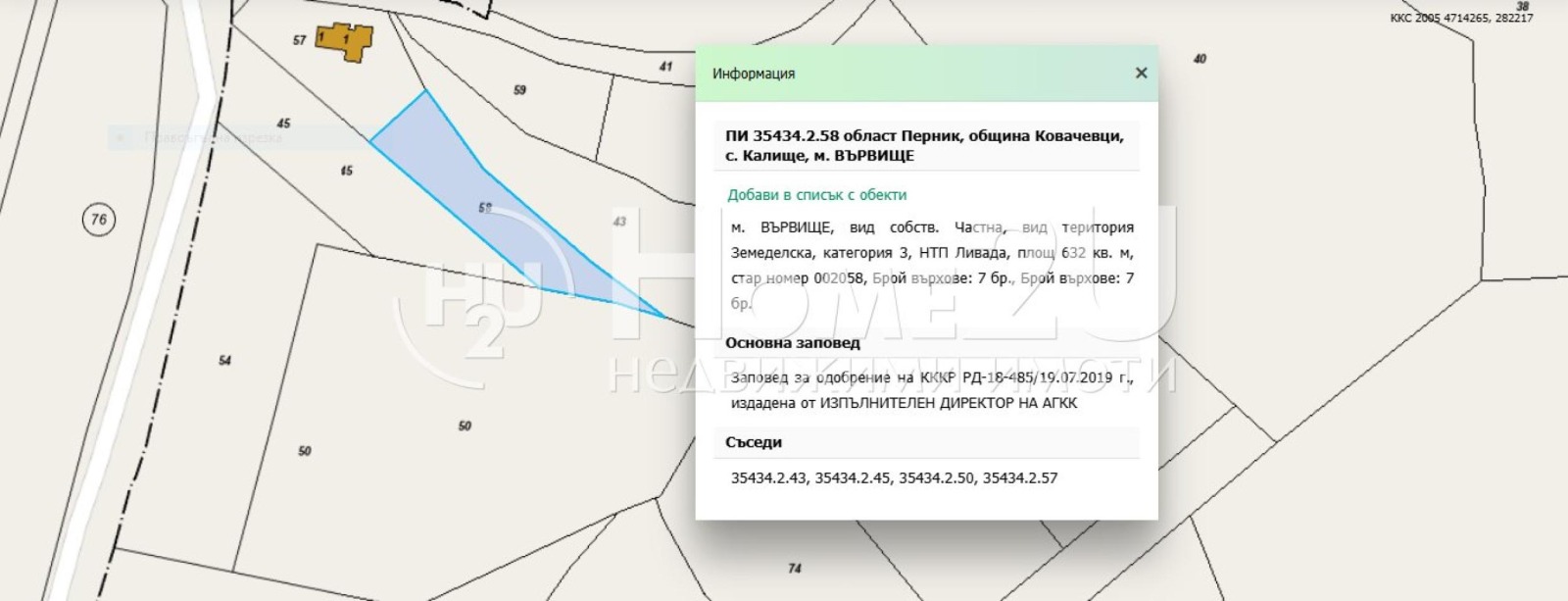Select parcel label 57 on map

[299, 40]
